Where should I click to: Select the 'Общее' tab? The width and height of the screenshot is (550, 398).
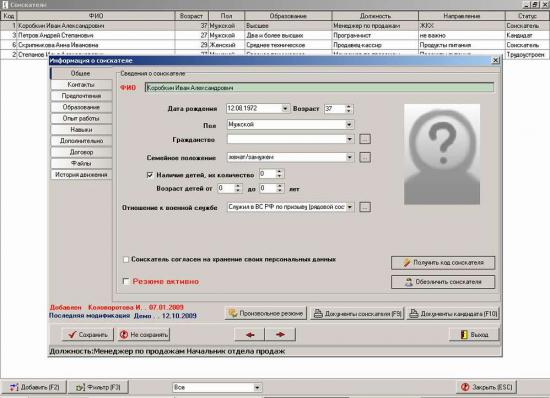click(x=81, y=73)
